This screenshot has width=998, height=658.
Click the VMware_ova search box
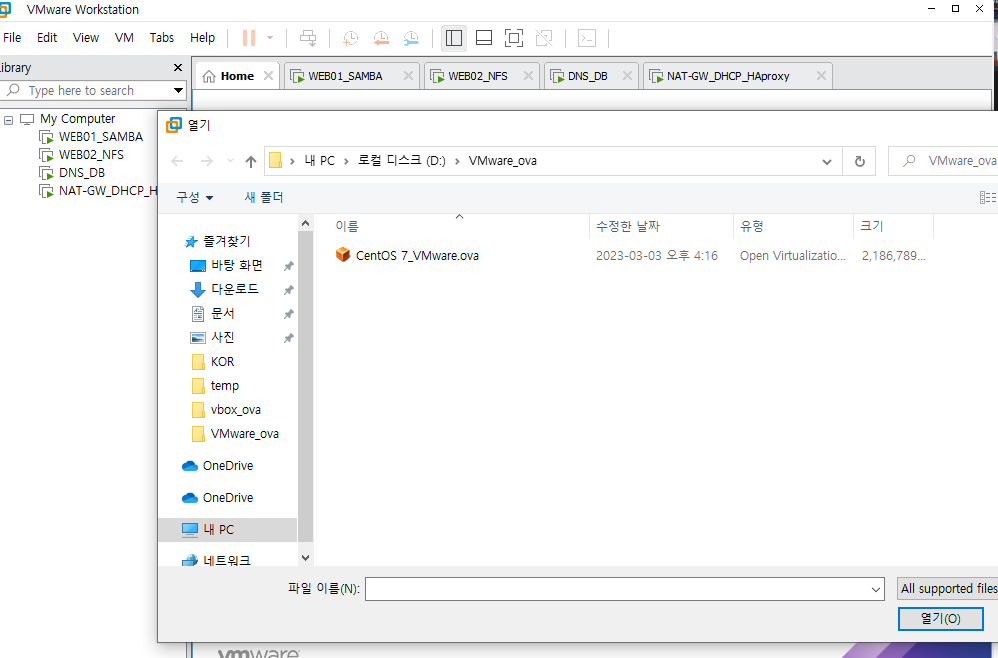click(945, 161)
